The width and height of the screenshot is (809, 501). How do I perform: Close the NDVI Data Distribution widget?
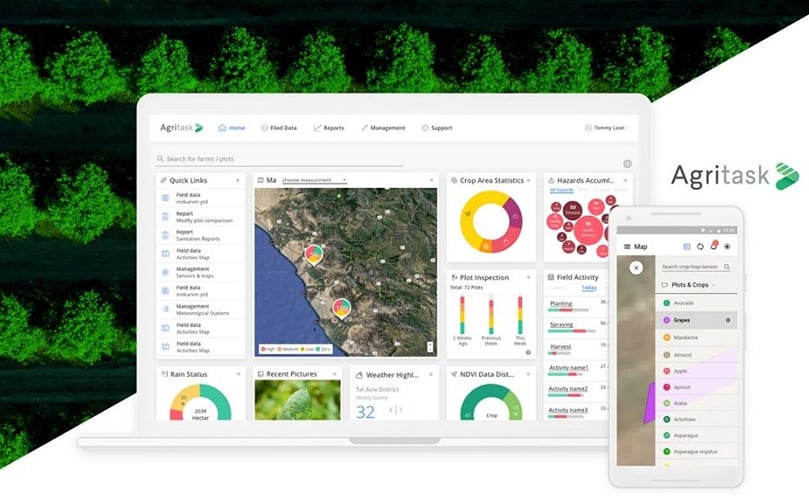coord(528,374)
